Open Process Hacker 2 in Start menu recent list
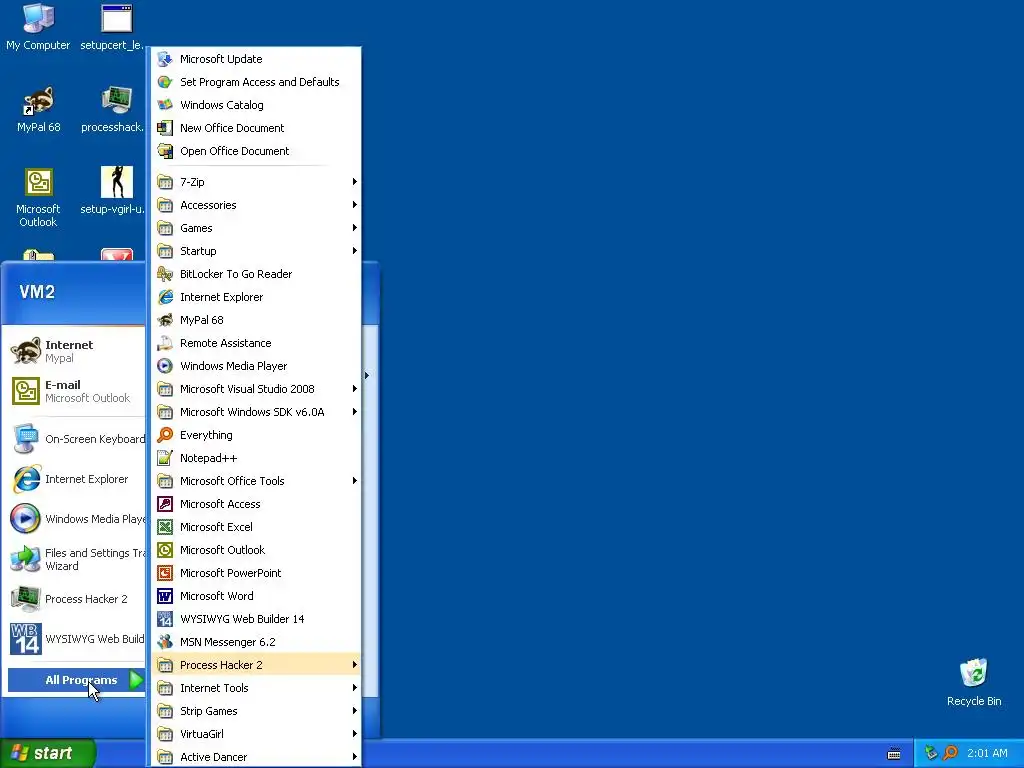The height and width of the screenshot is (768, 1024). [76, 599]
